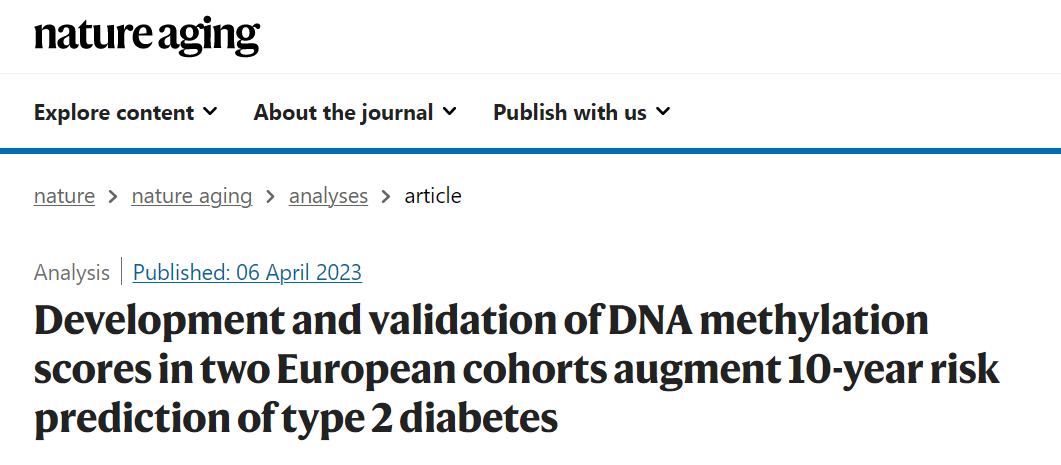The width and height of the screenshot is (1061, 465).
Task: Navigate to the analyses breadcrumb link
Action: coord(328,196)
